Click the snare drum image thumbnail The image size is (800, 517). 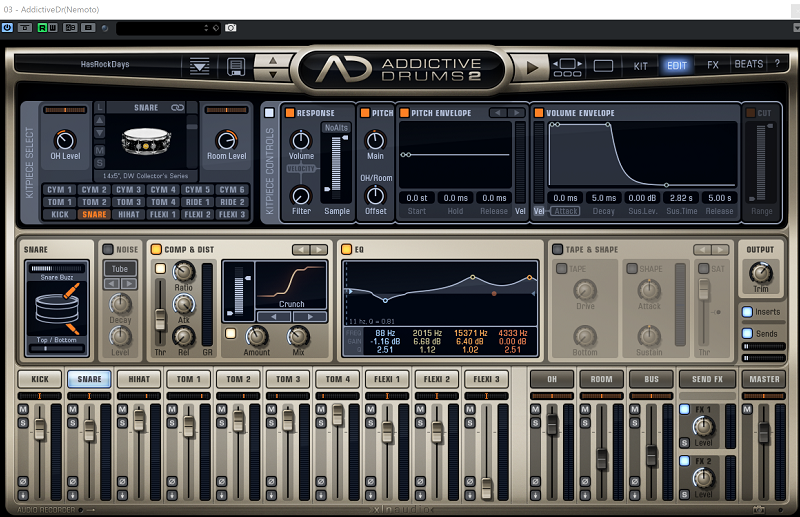[x=146, y=141]
